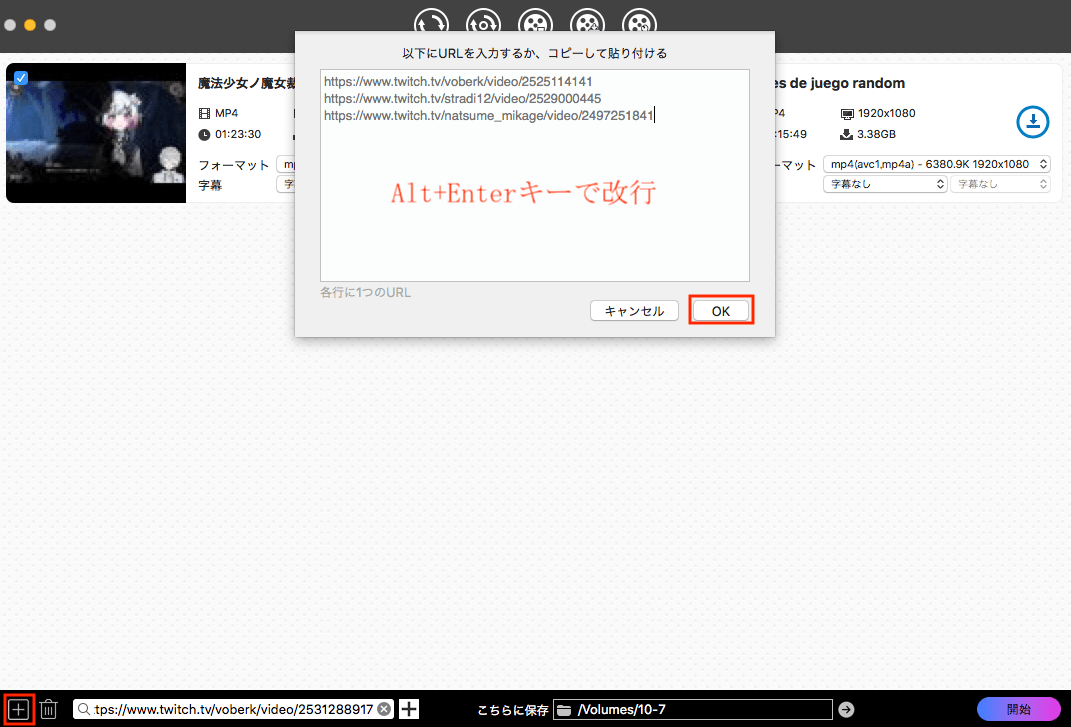Click the arrows-with-ring icon in the top toolbar

click(x=484, y=20)
